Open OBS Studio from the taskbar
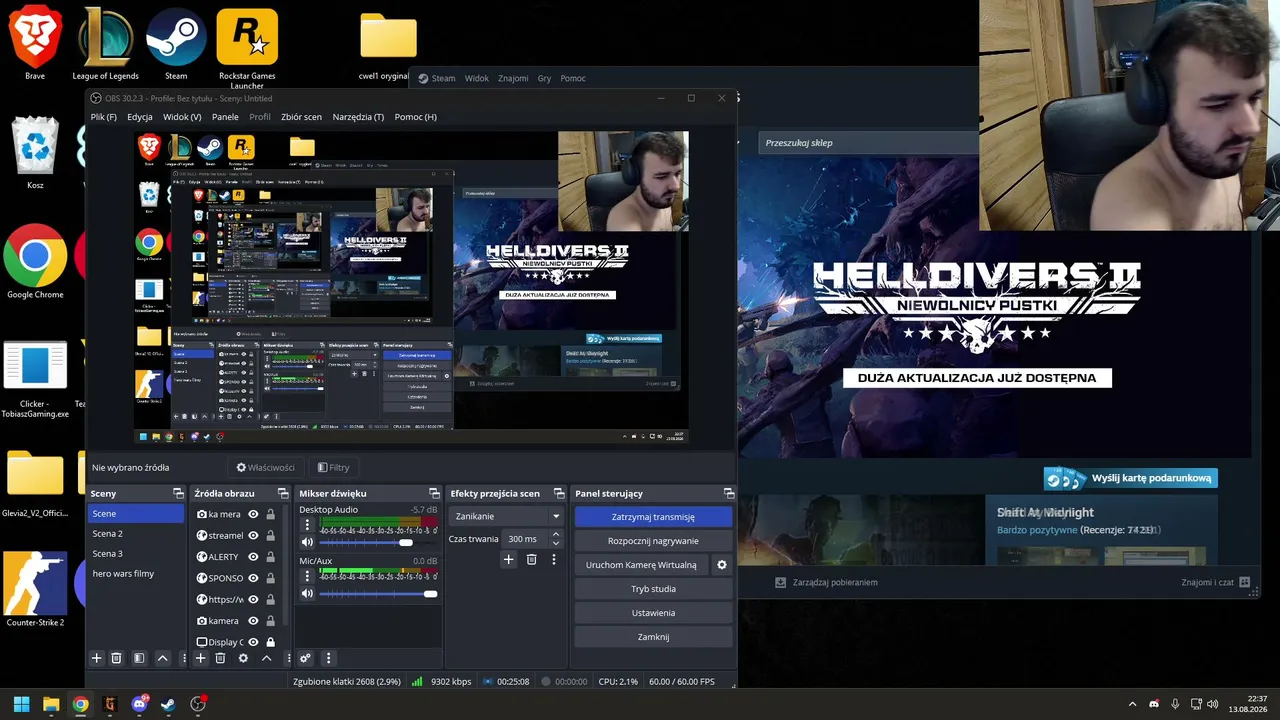1280x720 pixels. [198, 704]
